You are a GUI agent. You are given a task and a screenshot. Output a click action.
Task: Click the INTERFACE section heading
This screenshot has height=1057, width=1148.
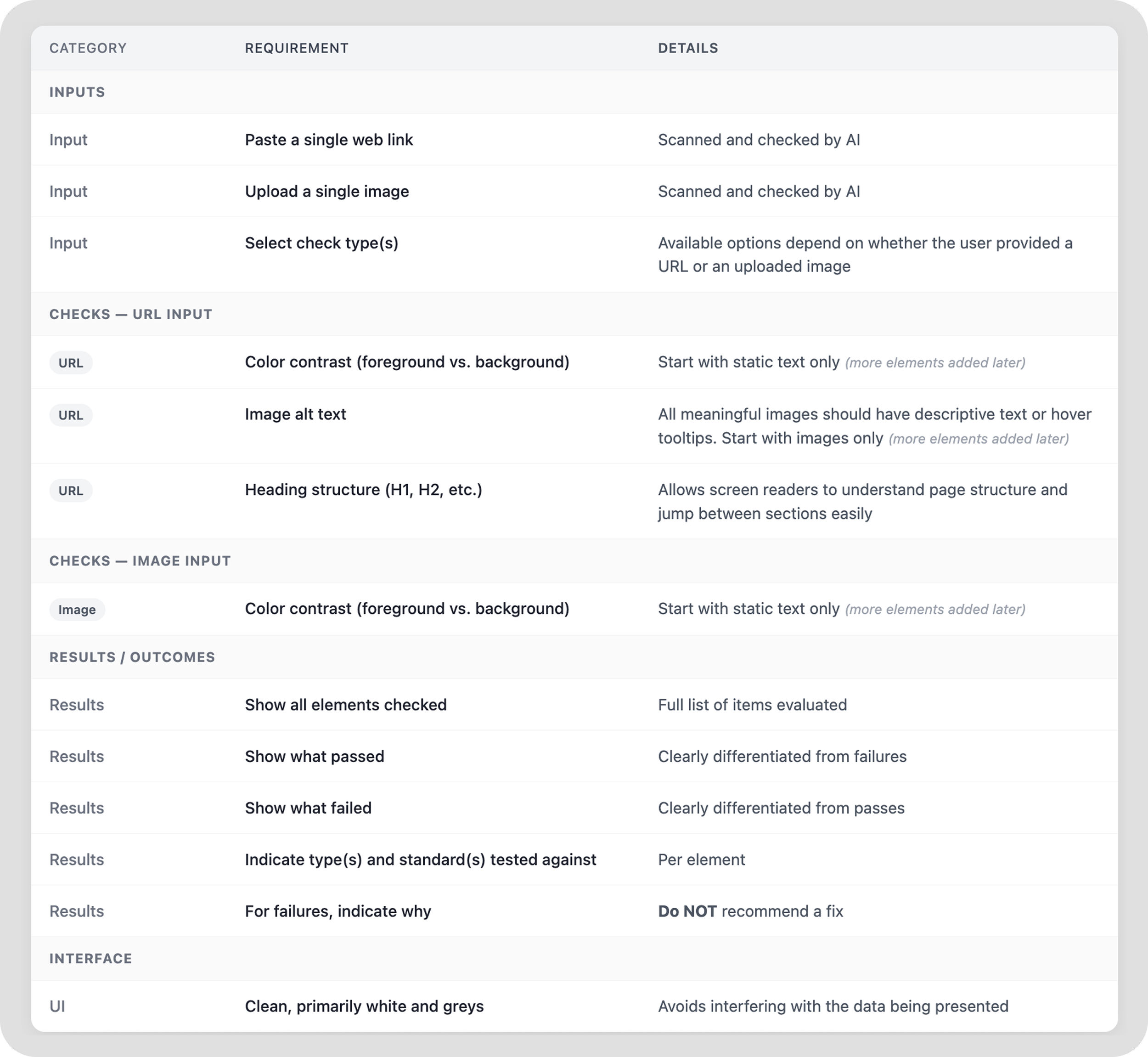point(90,958)
